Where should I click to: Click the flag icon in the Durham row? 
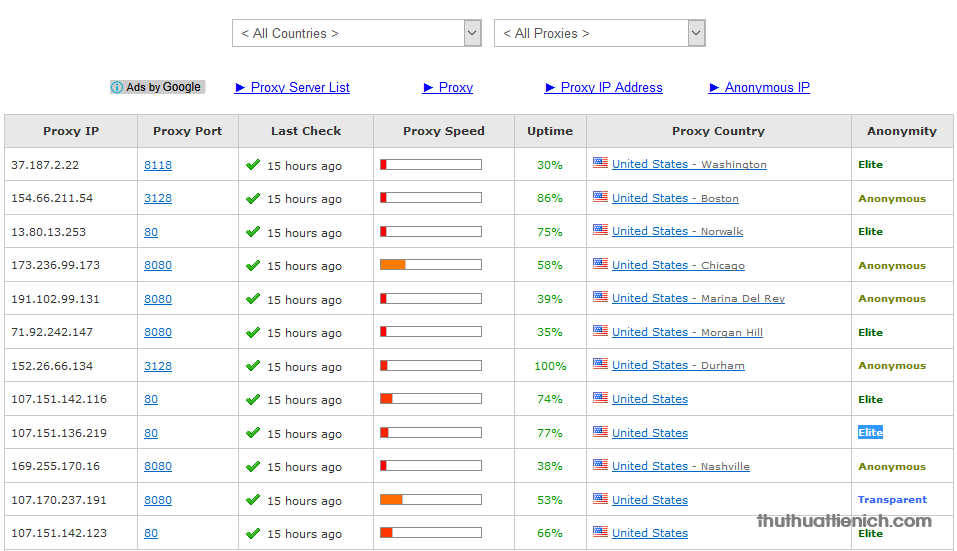(x=600, y=364)
